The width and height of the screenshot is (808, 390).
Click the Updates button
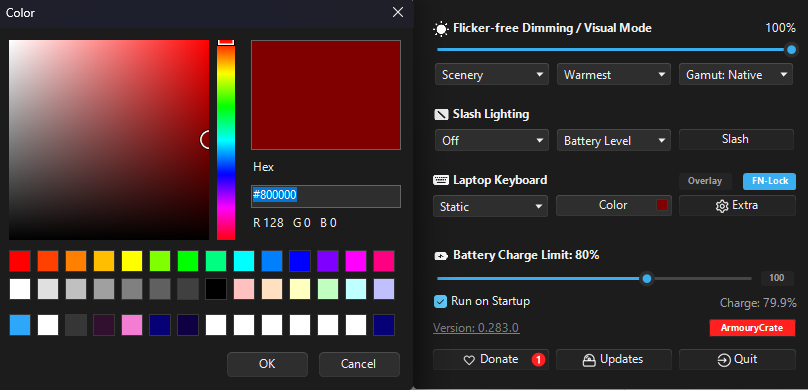pos(613,360)
